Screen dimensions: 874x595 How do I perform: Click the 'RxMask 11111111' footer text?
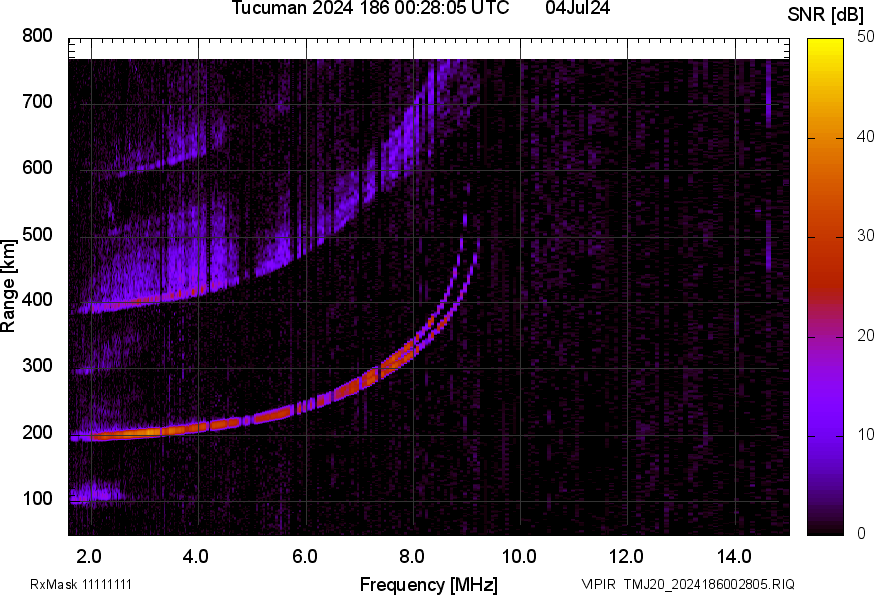point(81,584)
